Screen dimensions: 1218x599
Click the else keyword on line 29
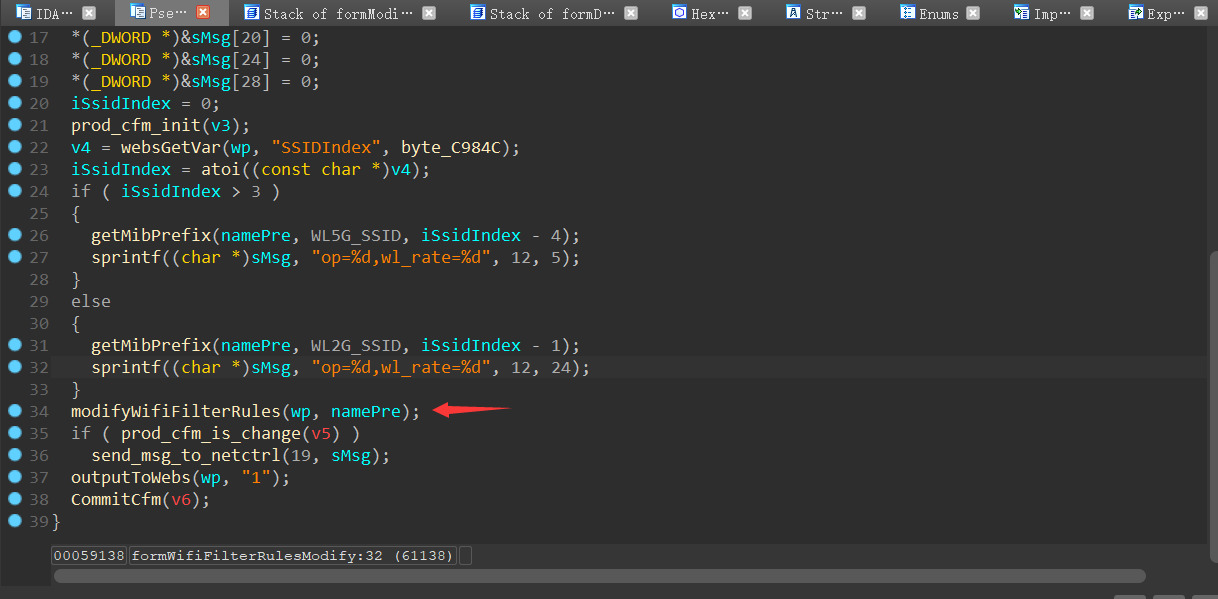pos(91,301)
